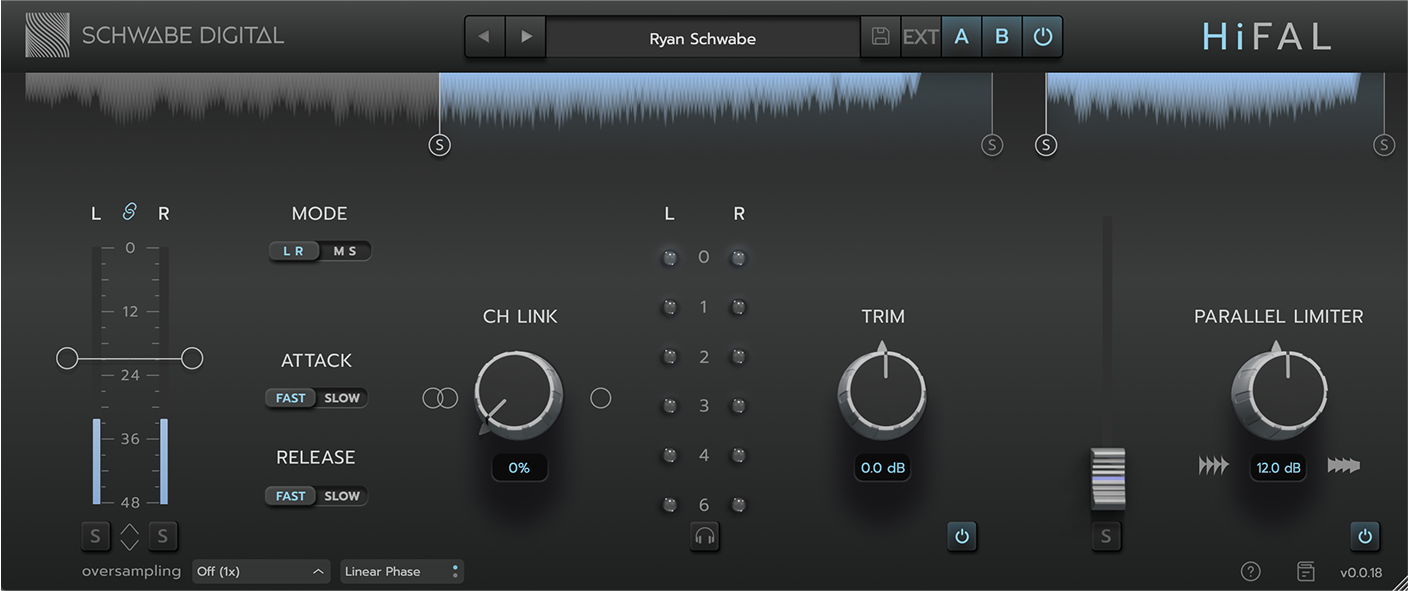Click the left LED at gain reduction 3
Viewport: 1408px width, 591px height.
tap(669, 406)
